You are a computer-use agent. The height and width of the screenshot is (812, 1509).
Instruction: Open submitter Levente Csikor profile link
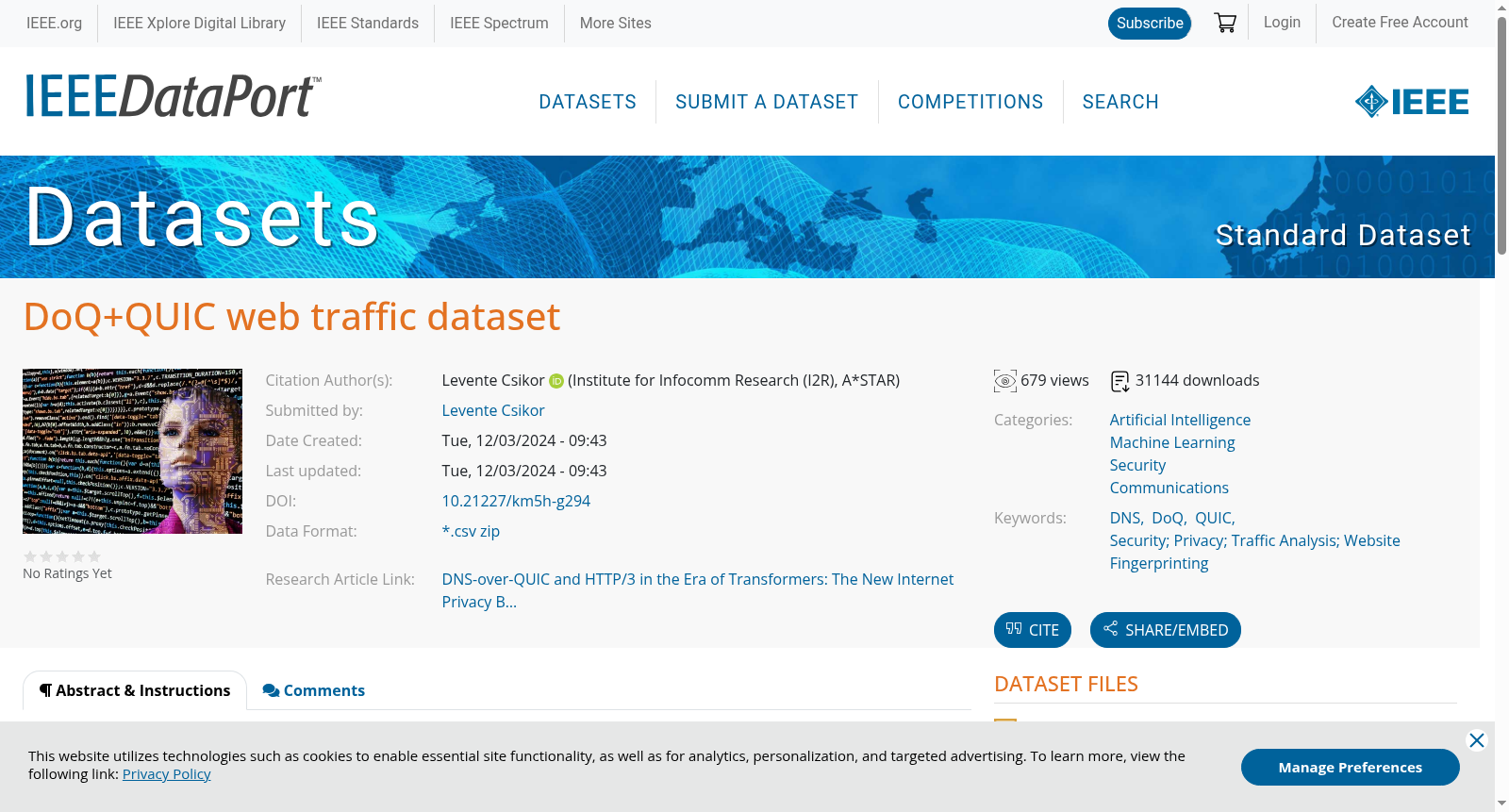pyautogui.click(x=493, y=411)
